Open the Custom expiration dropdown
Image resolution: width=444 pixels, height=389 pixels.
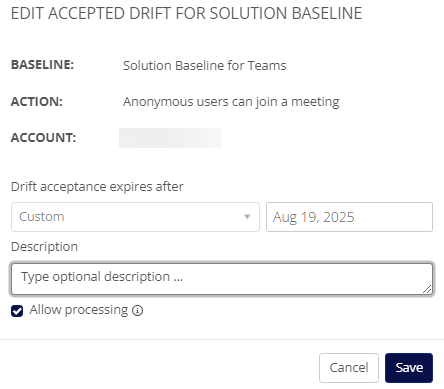135,217
